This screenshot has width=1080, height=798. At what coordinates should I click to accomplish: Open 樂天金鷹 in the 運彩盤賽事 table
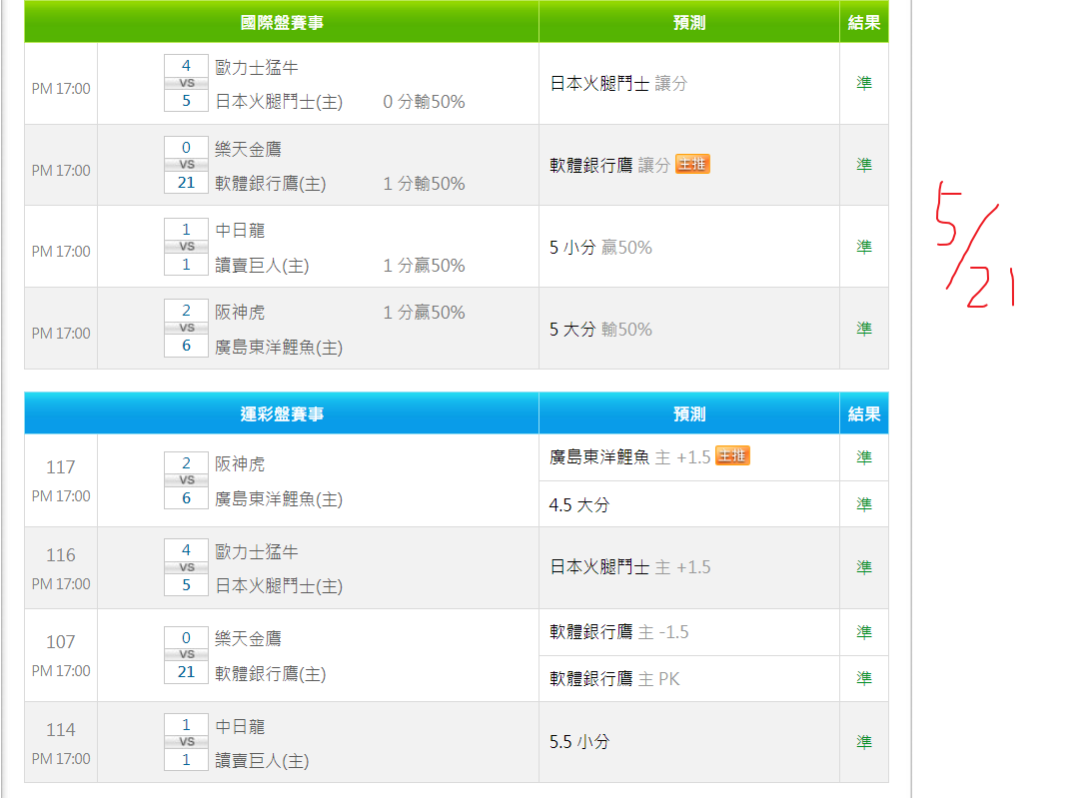tap(248, 638)
